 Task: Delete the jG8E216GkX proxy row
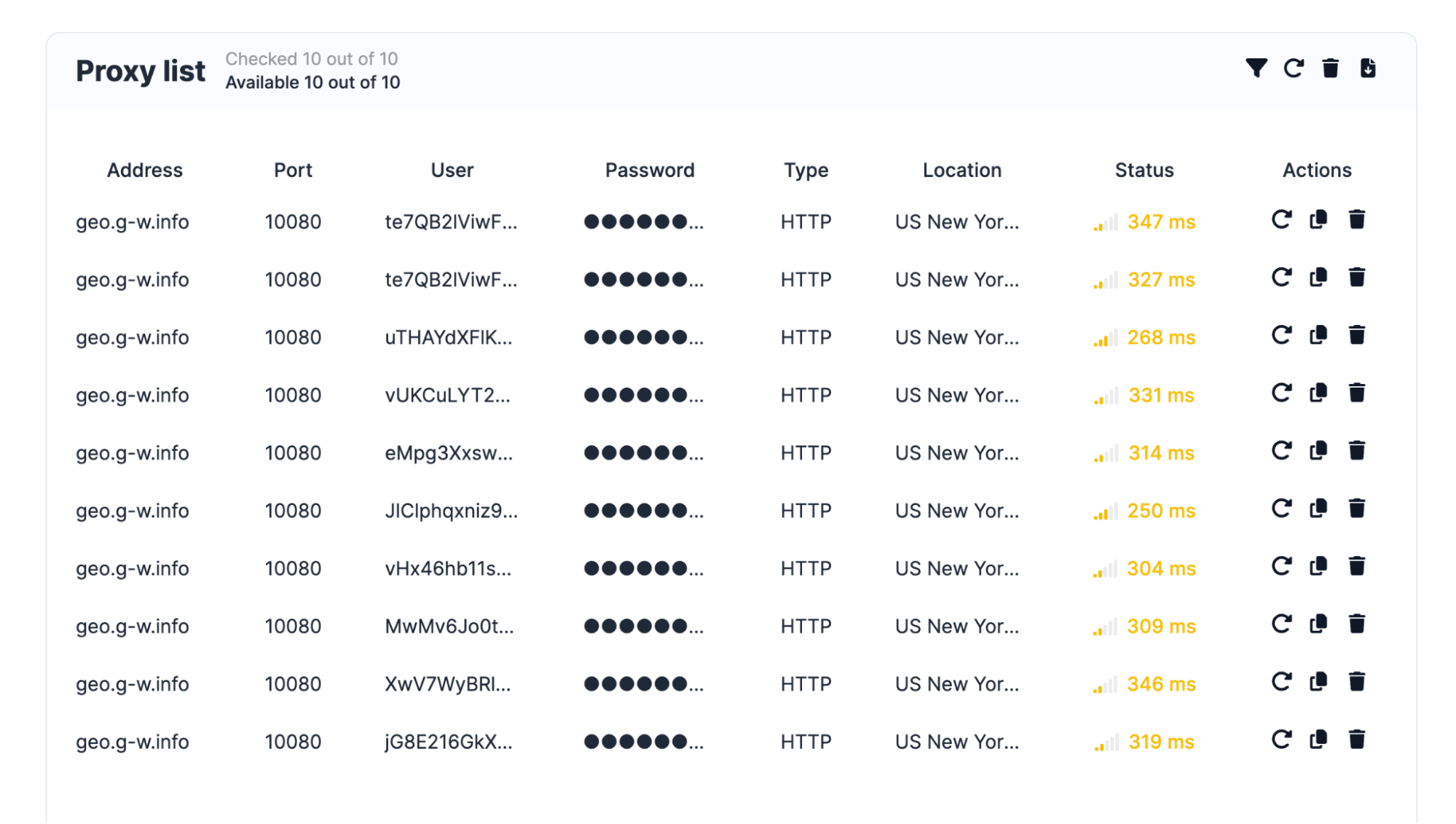click(1357, 739)
